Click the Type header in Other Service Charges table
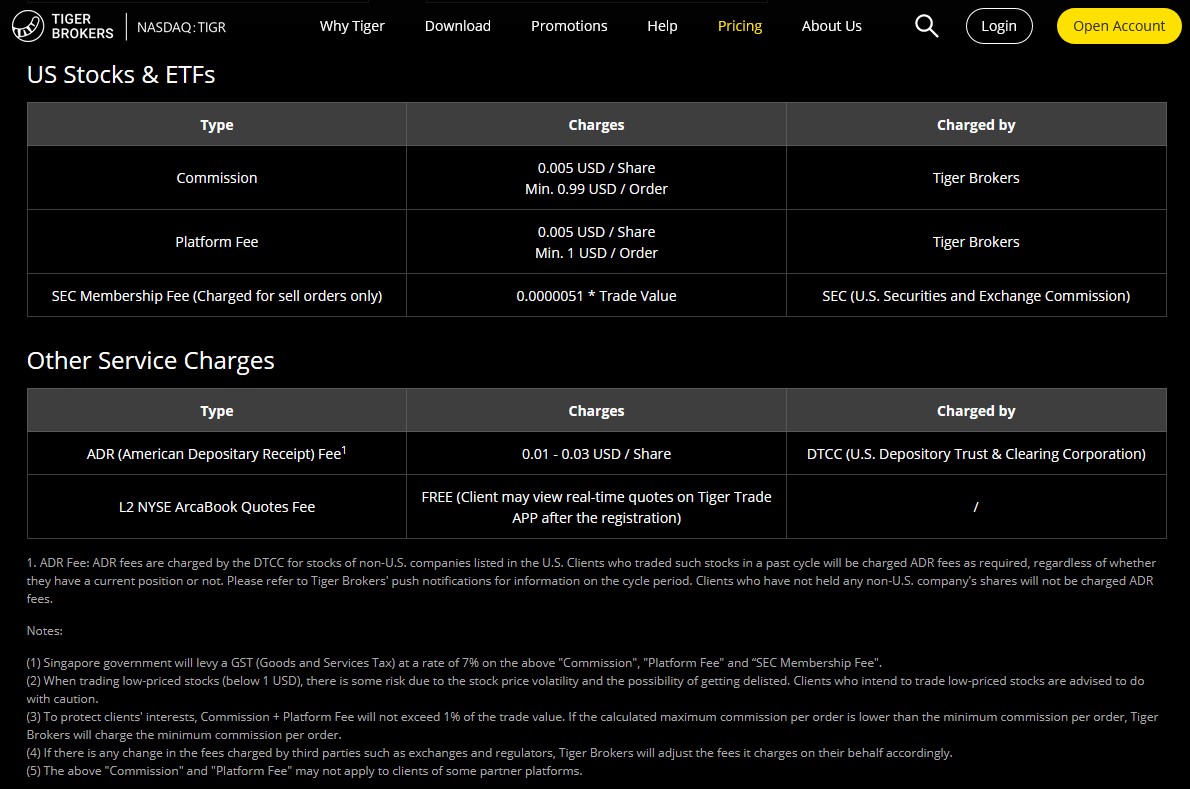Viewport: 1190px width, 789px height. tap(217, 410)
